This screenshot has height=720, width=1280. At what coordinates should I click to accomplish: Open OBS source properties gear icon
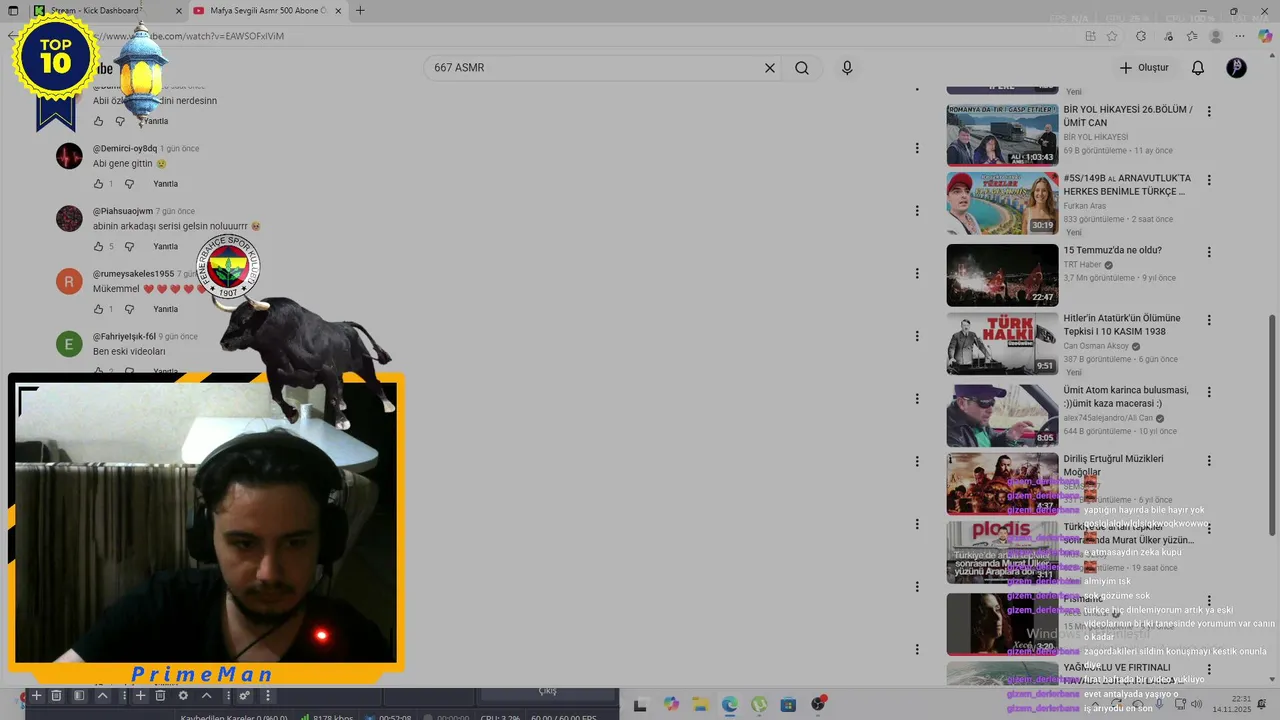(x=183, y=695)
